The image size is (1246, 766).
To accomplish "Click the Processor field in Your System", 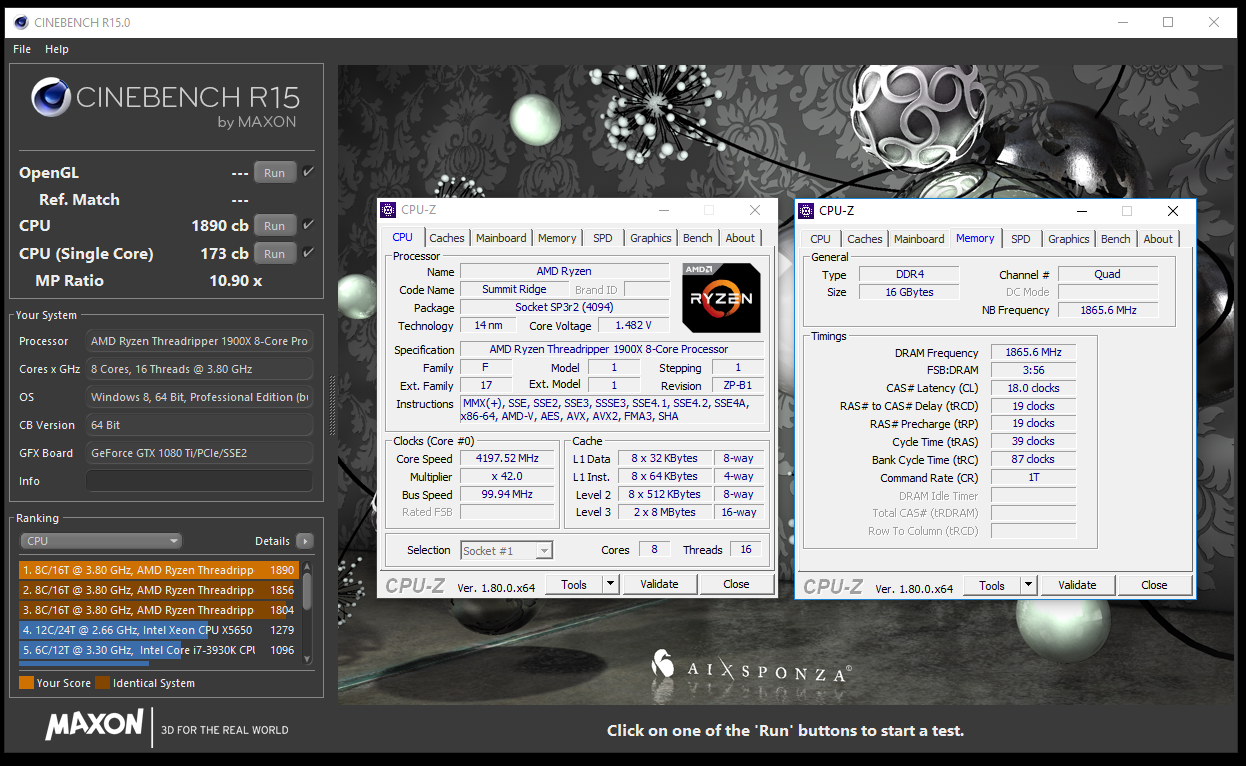I will [199, 341].
